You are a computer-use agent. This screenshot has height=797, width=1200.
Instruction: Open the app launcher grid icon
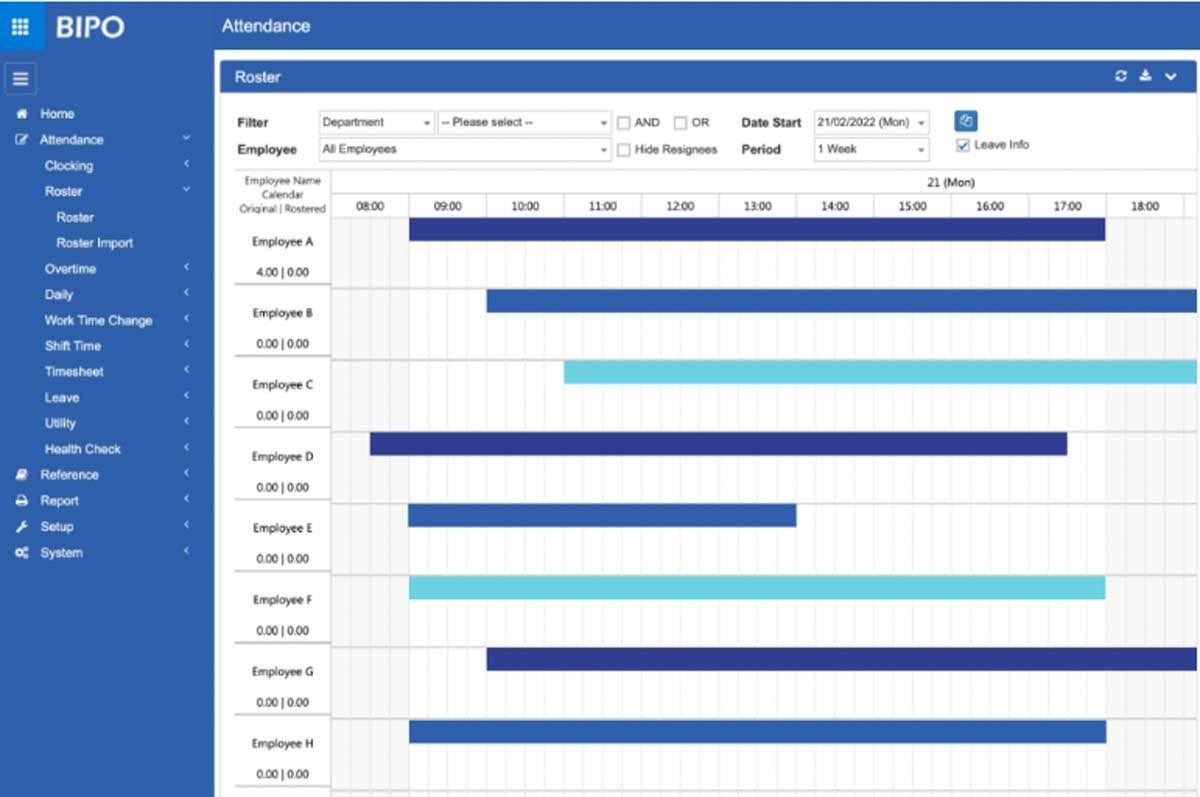[x=20, y=26]
